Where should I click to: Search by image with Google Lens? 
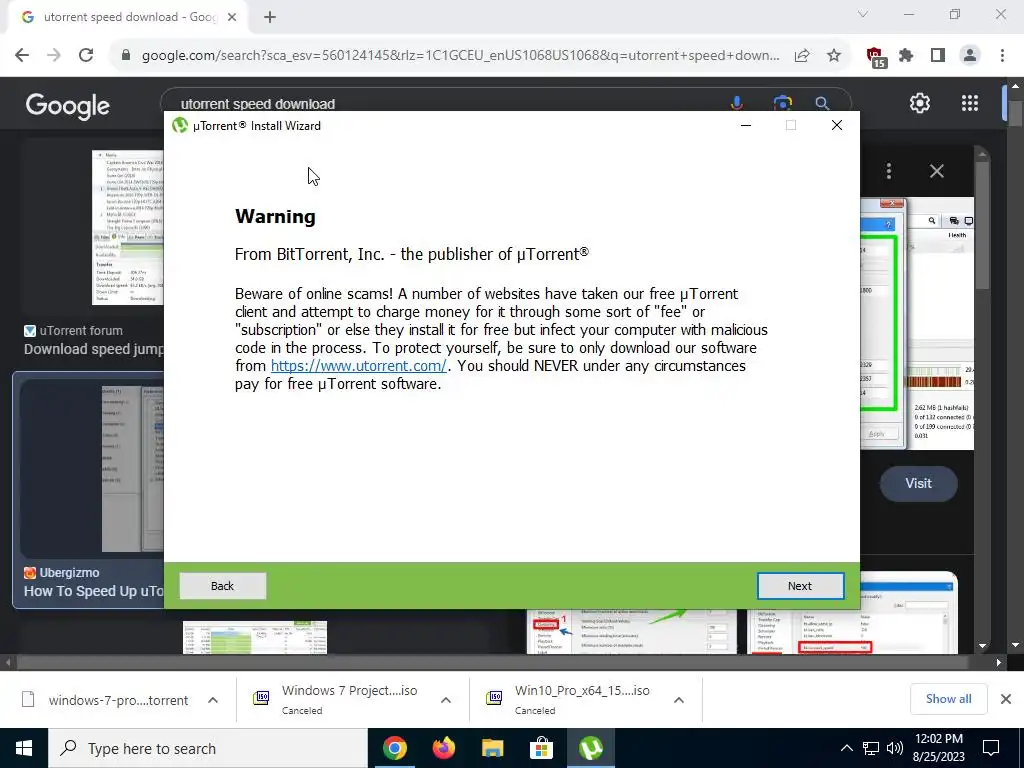(x=782, y=103)
